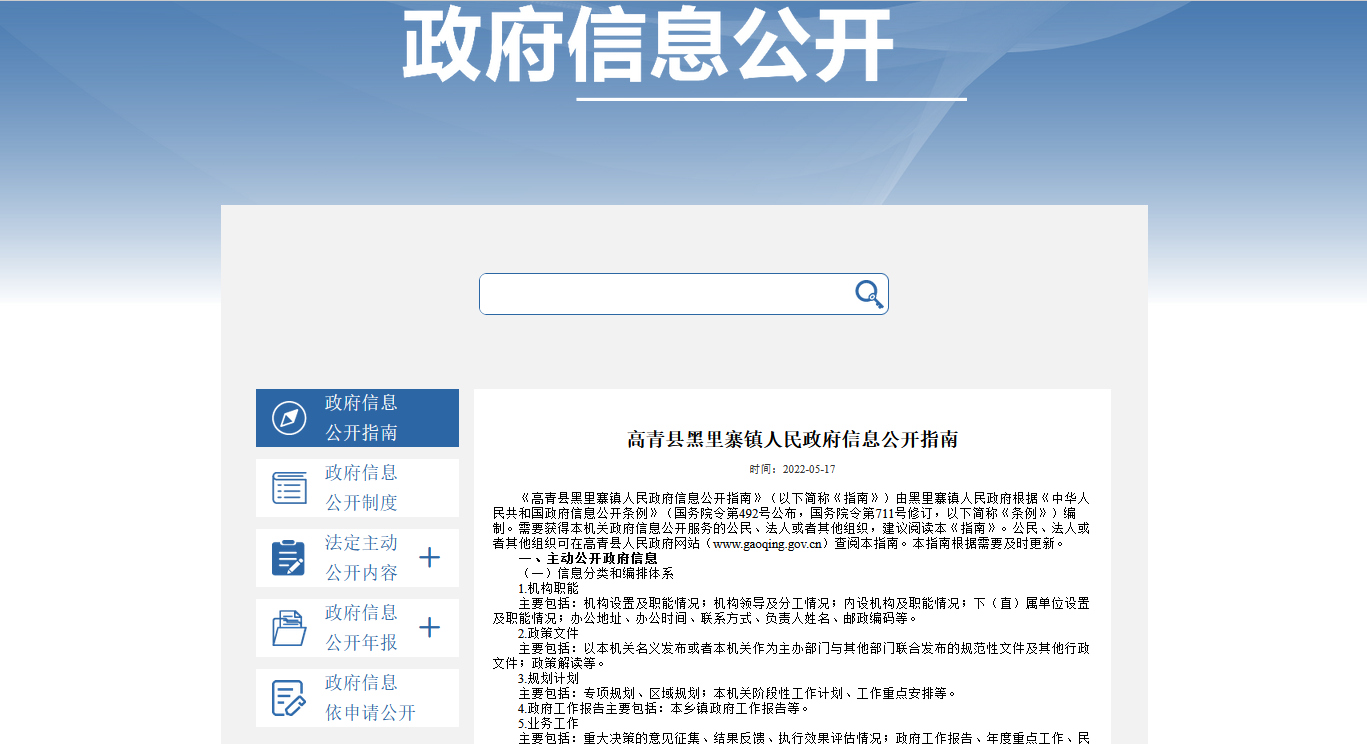Expand 政府信息公开年报 with its plus sign
The width and height of the screenshot is (1367, 744).
429,628
